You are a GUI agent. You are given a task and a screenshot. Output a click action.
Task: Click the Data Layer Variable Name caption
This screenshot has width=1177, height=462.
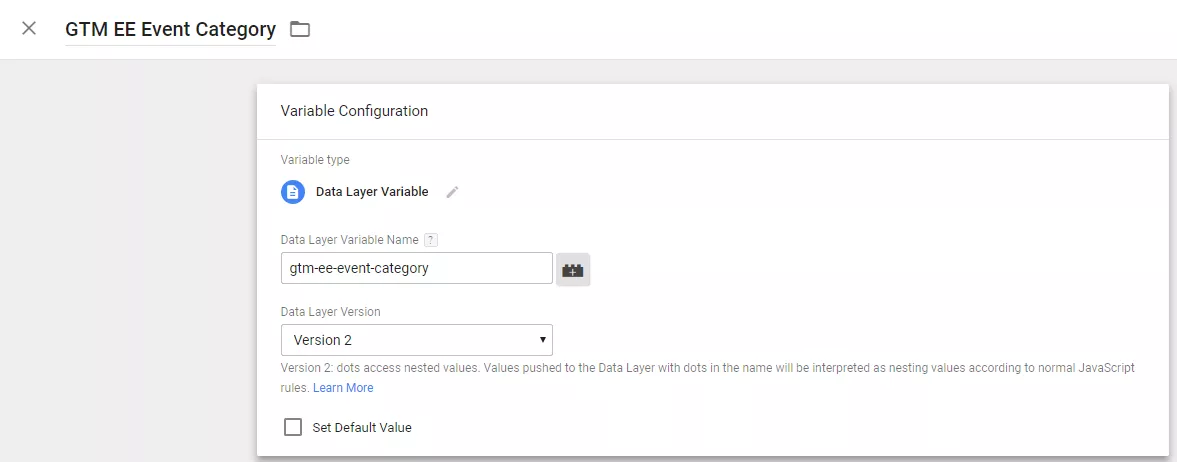click(x=350, y=240)
